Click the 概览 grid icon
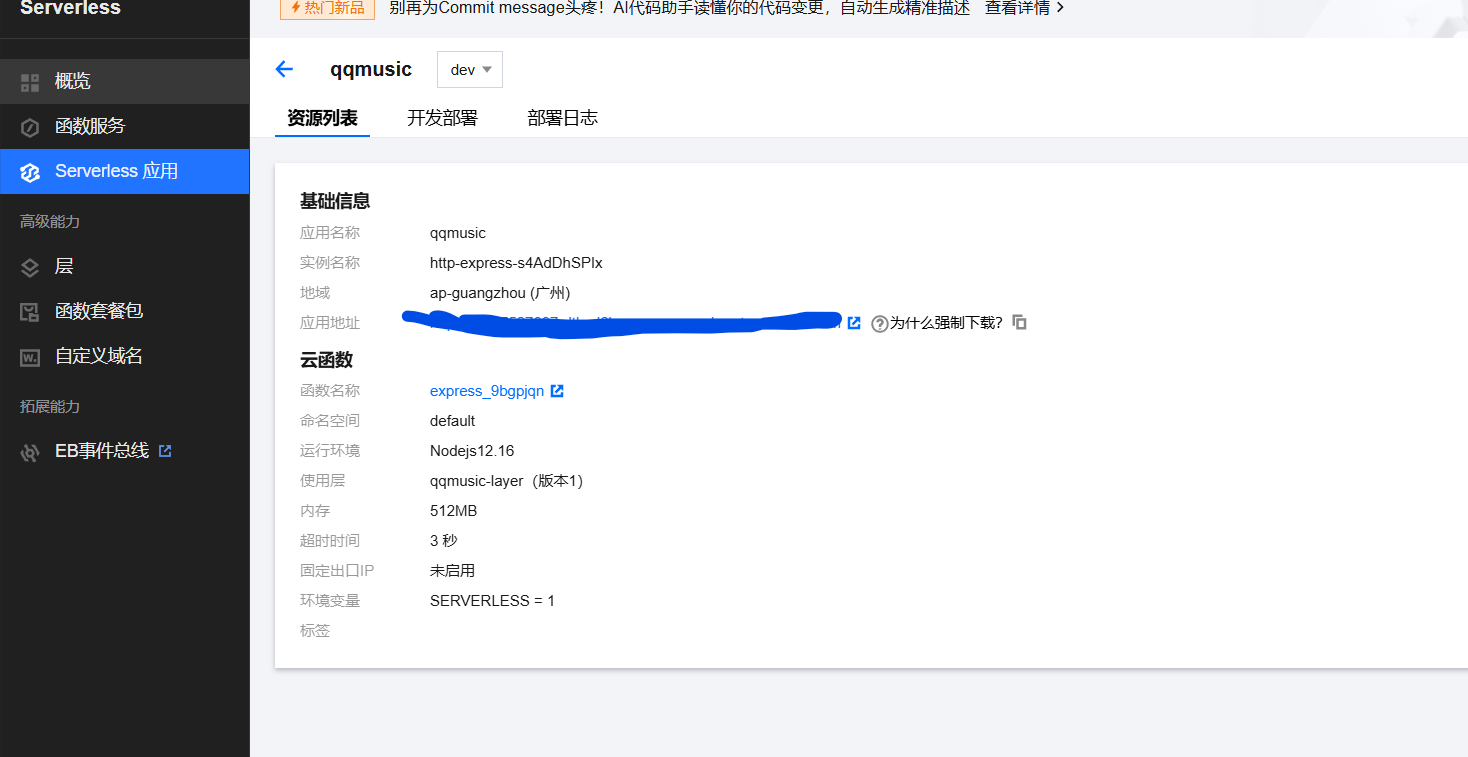1468x757 pixels. 30,82
